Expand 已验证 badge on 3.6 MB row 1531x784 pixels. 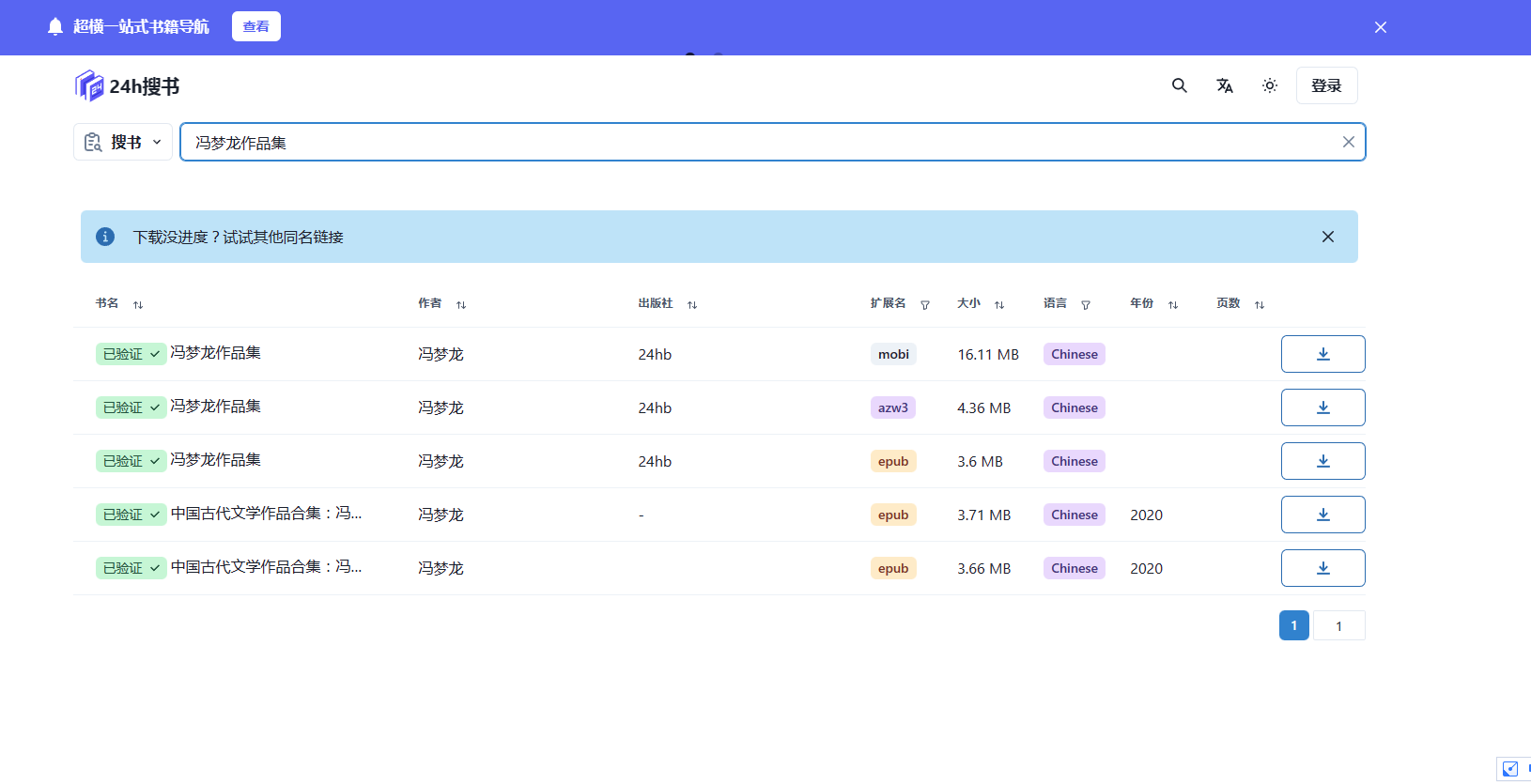point(131,461)
